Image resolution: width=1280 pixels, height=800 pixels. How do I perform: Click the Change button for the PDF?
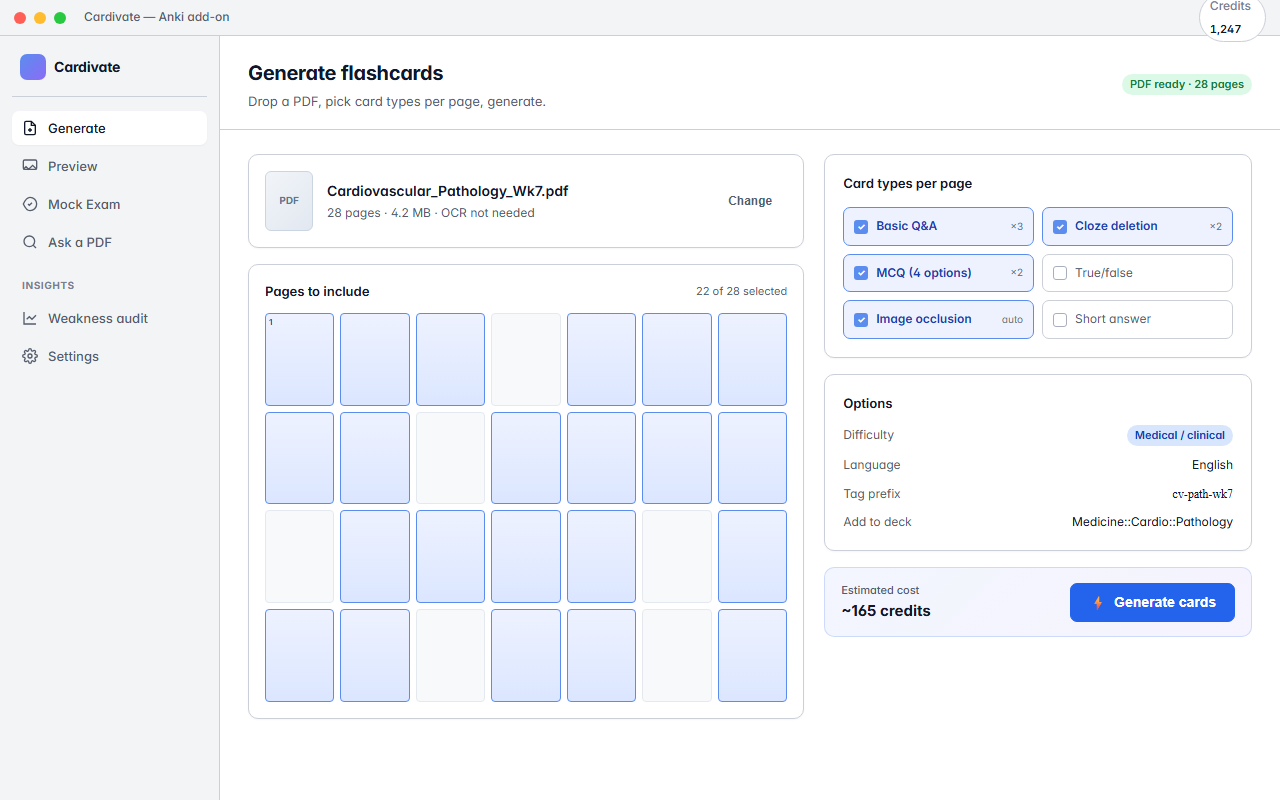pos(750,201)
